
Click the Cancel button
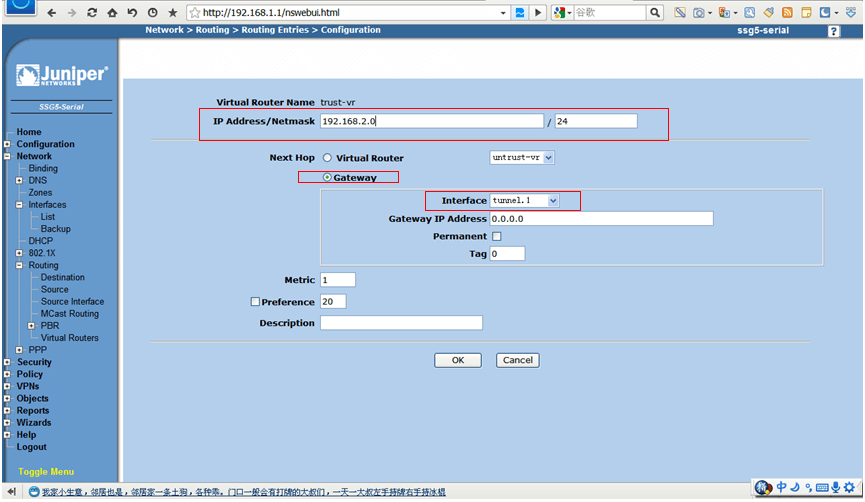(517, 360)
